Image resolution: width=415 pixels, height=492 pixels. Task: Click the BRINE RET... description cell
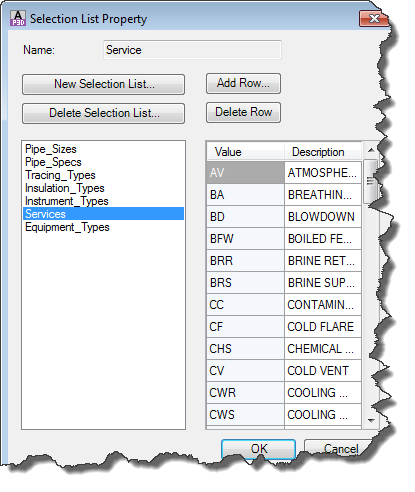click(323, 261)
